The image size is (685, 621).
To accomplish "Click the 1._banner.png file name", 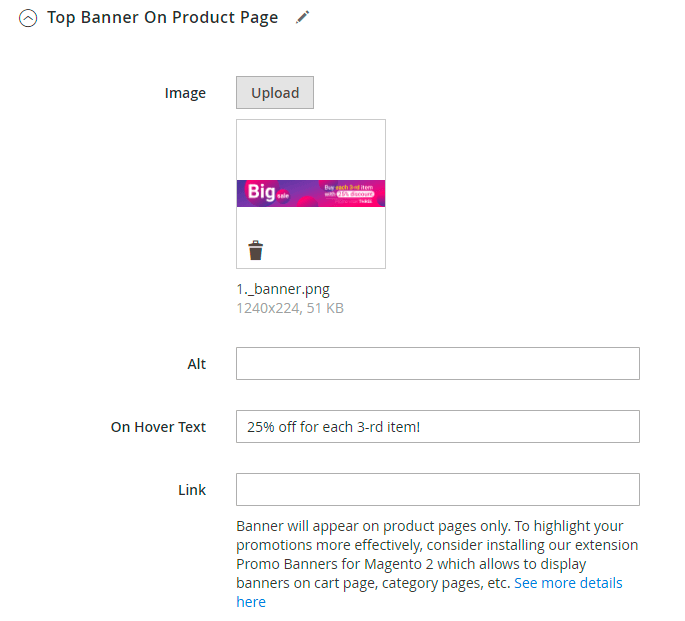I will click(x=283, y=289).
